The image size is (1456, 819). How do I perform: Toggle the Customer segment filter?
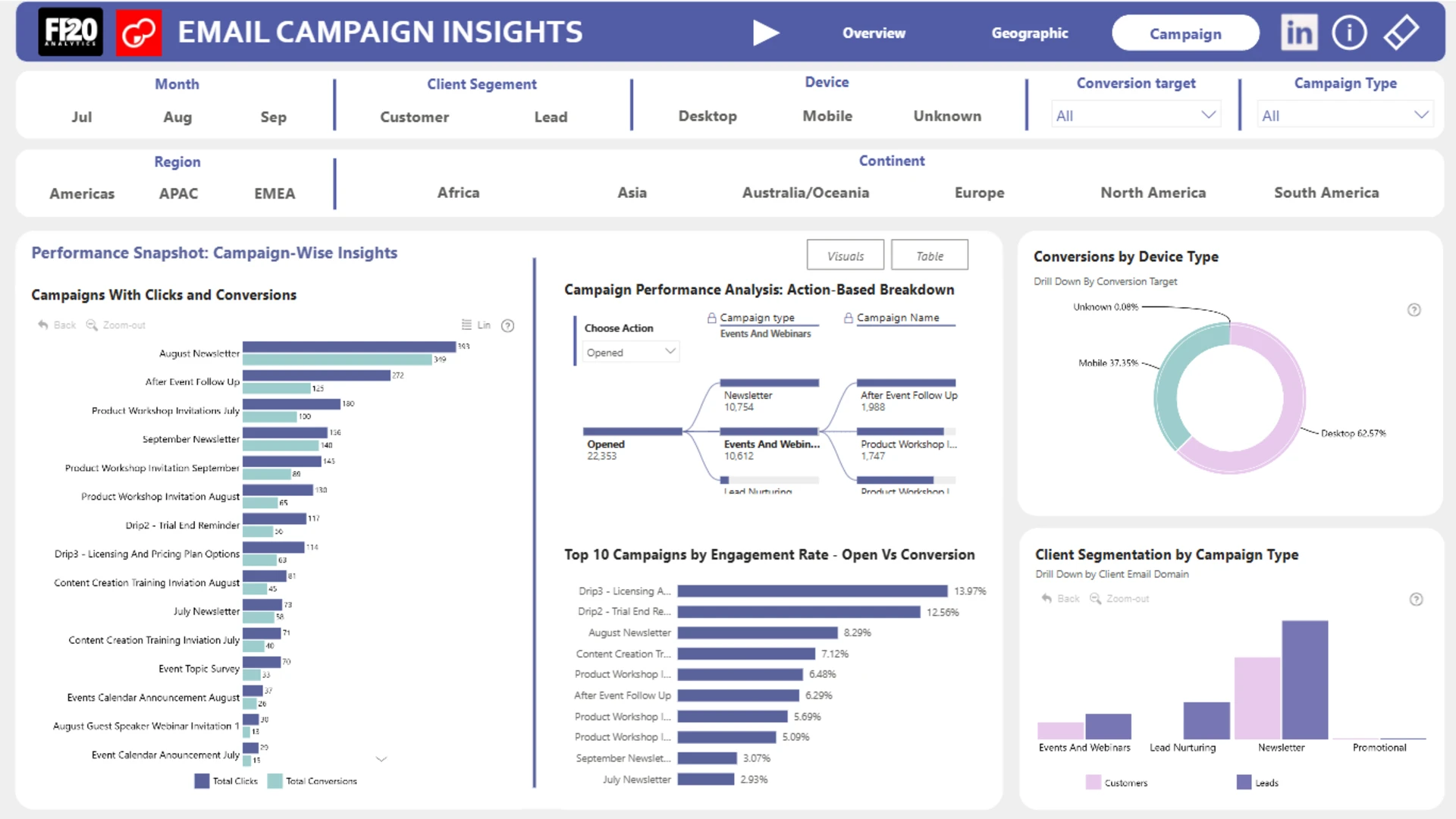414,117
